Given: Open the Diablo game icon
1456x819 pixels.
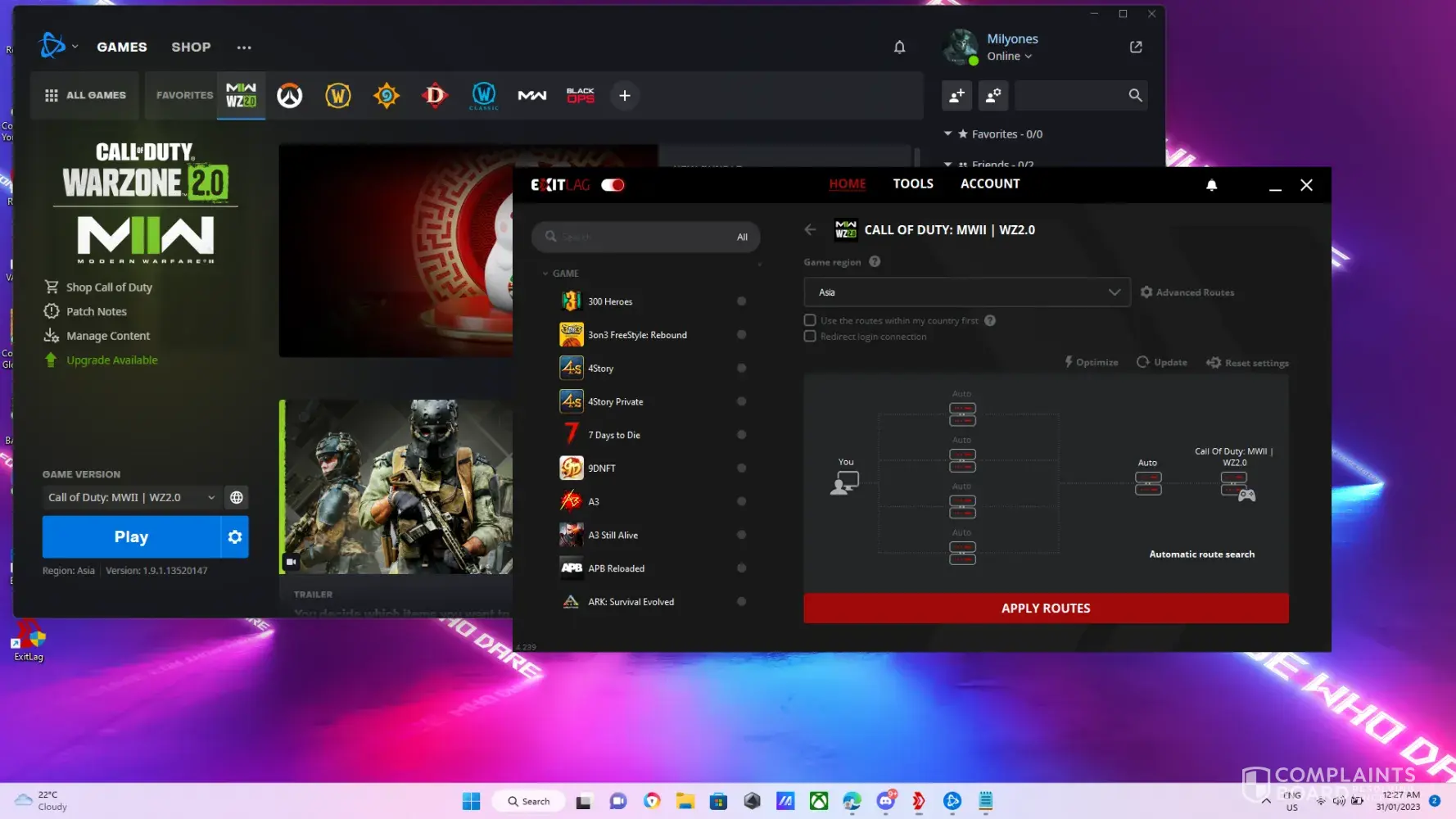Looking at the screenshot, I should [x=435, y=96].
